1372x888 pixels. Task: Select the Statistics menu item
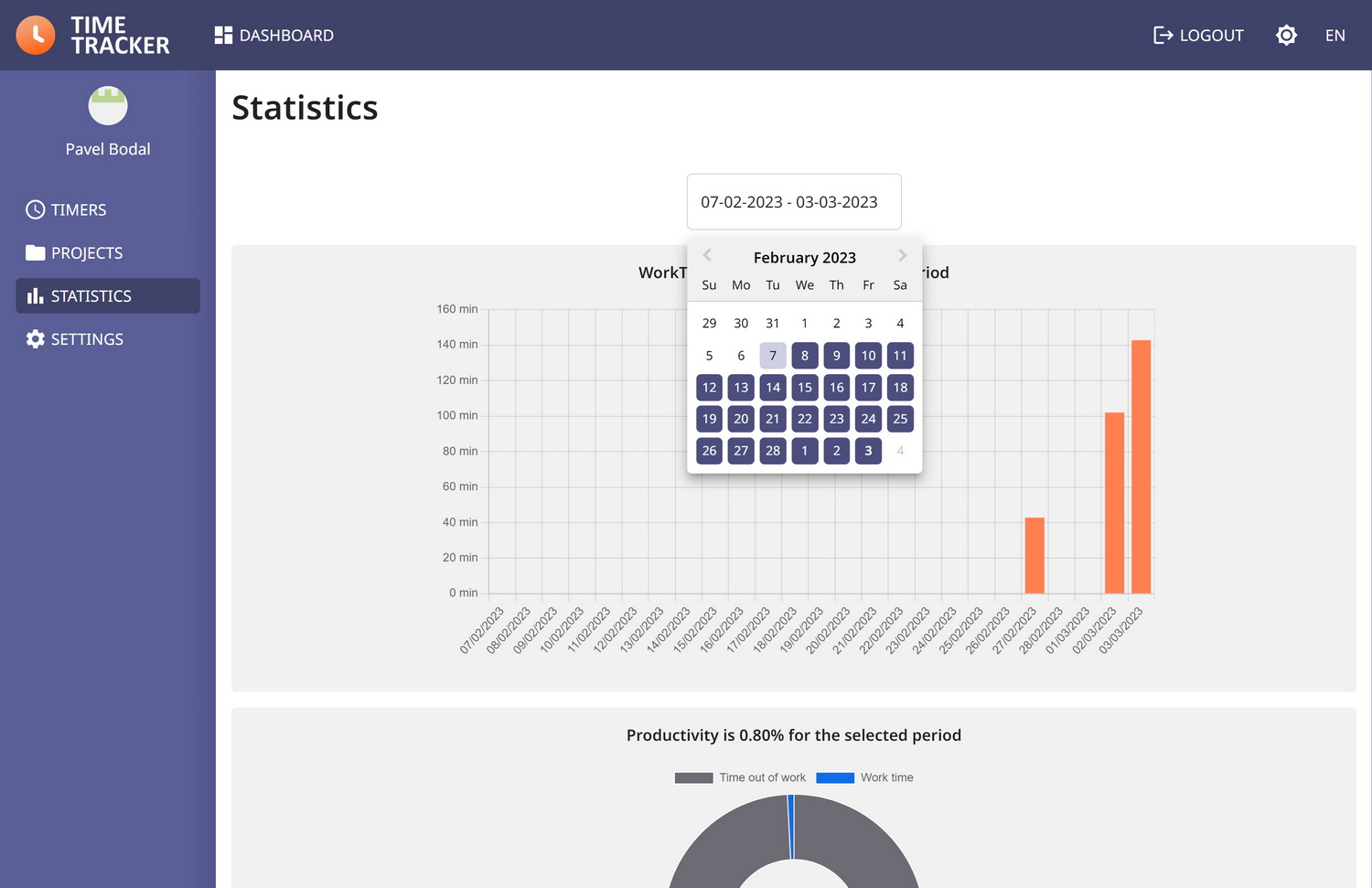click(x=108, y=295)
